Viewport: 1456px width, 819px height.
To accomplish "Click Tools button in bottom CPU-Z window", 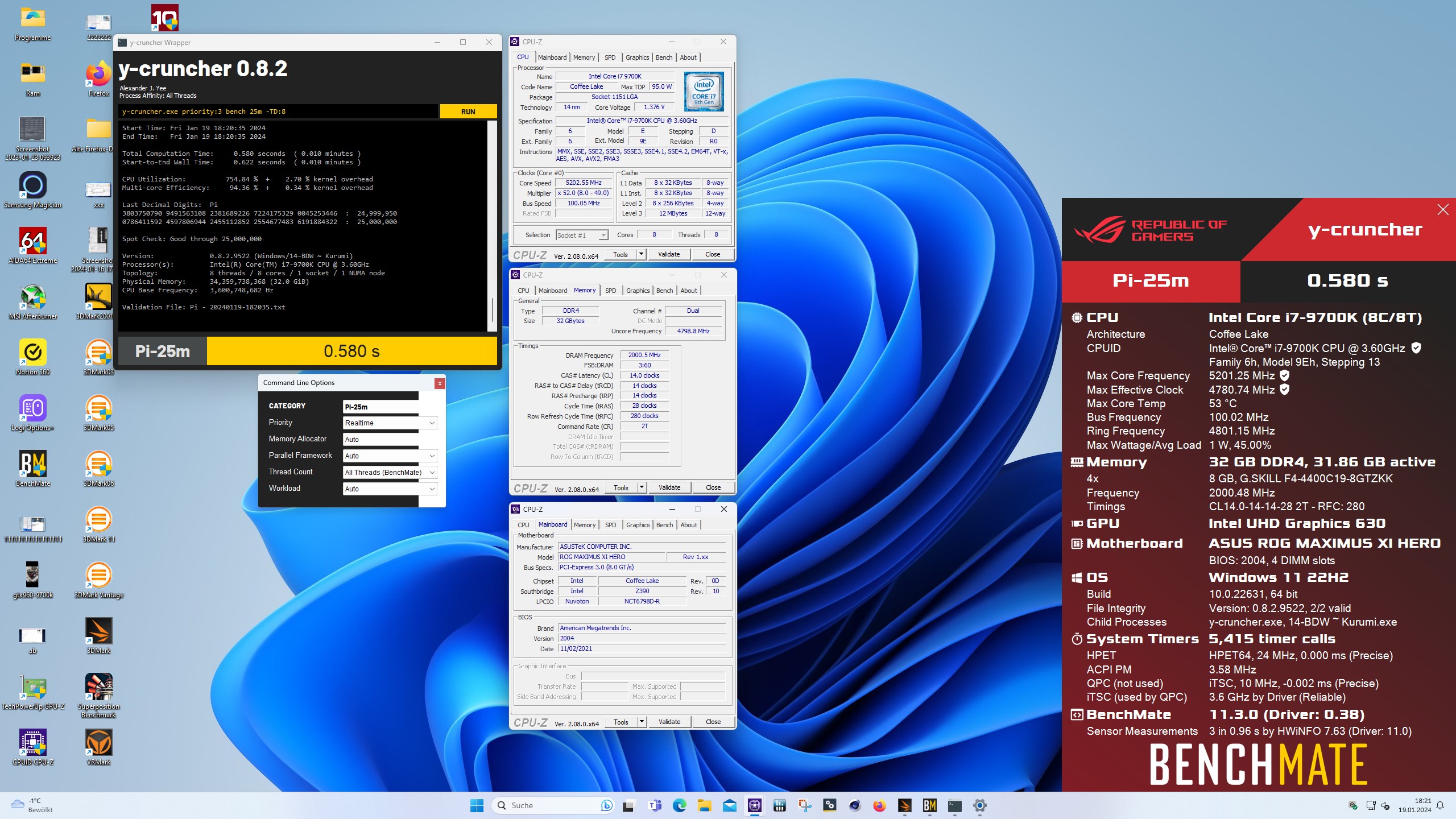I will coord(621,722).
